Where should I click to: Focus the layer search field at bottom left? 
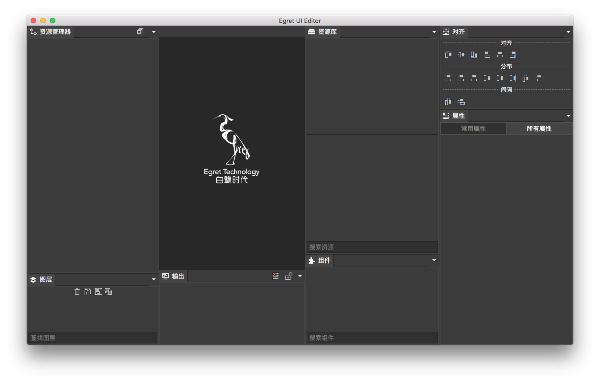pos(93,338)
